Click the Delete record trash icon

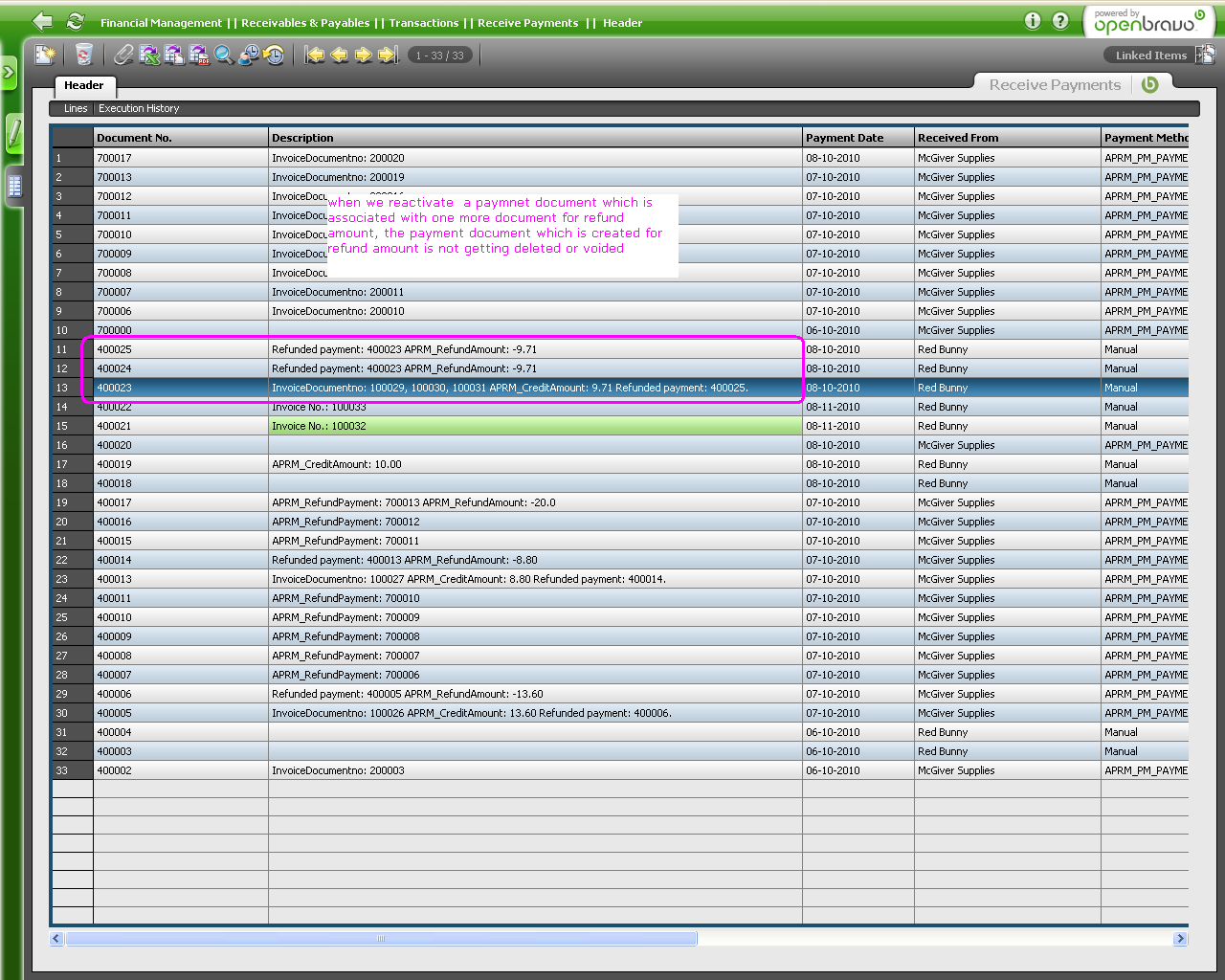84,56
